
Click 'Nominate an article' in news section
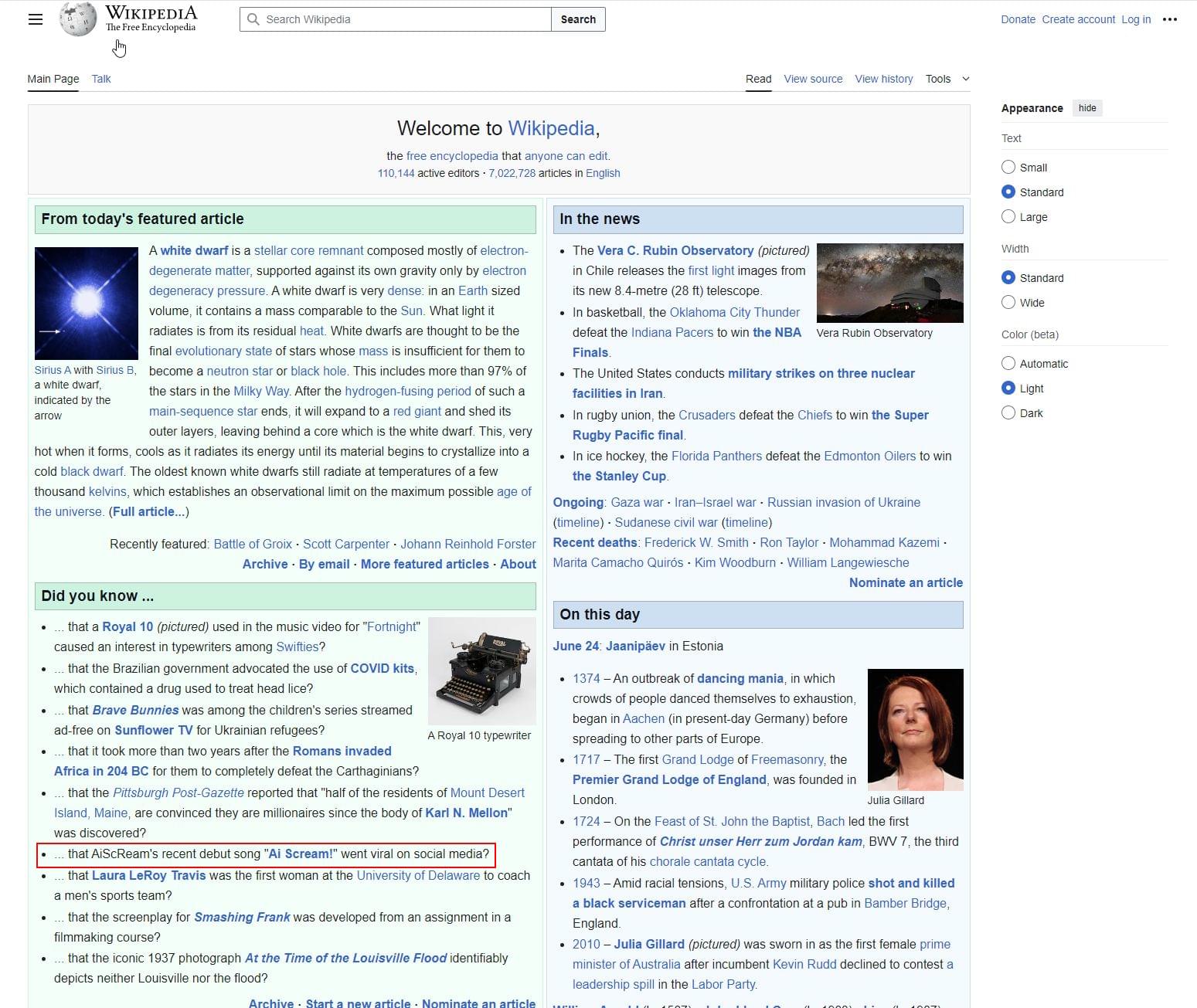click(906, 582)
